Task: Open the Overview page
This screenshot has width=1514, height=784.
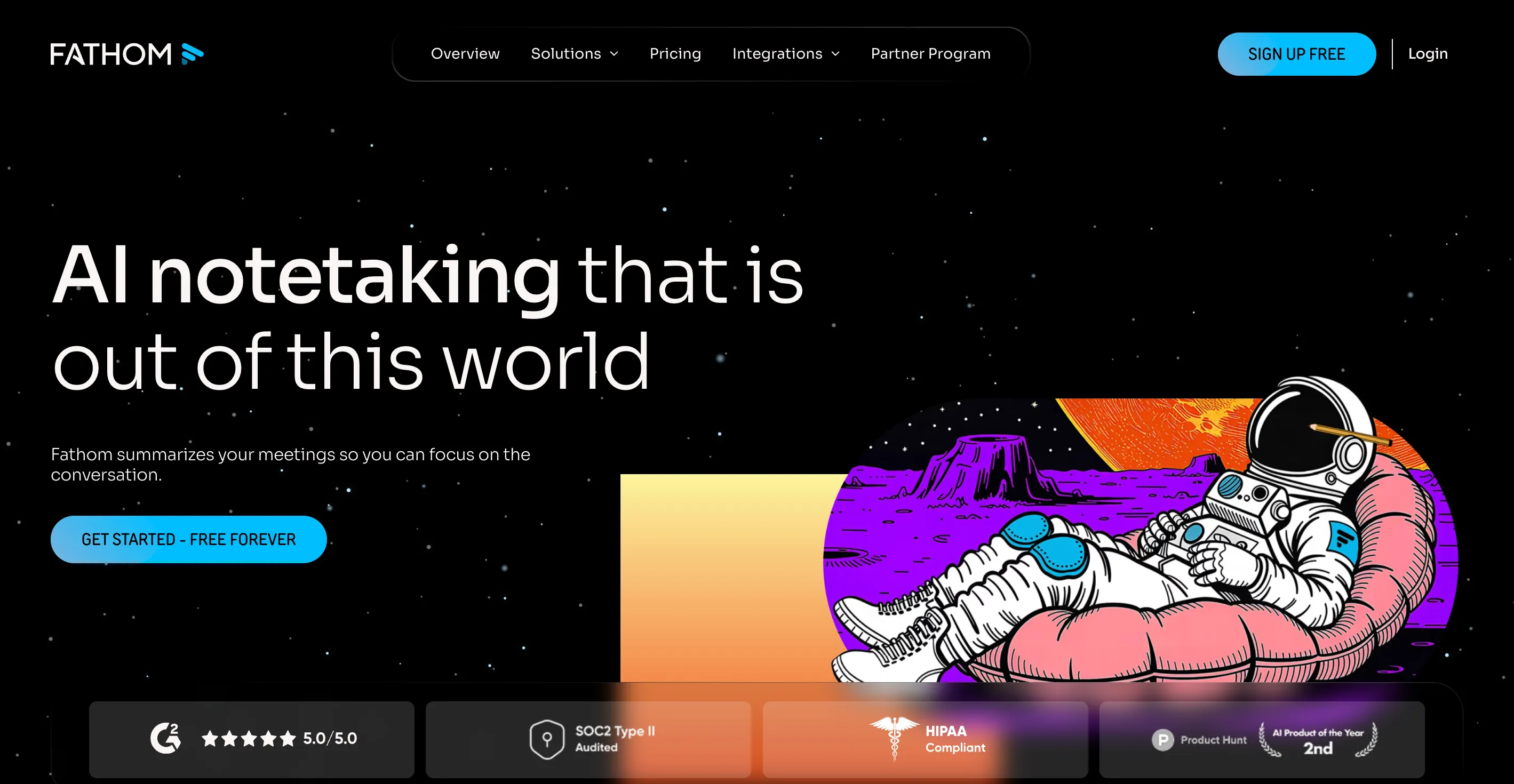Action: click(465, 54)
